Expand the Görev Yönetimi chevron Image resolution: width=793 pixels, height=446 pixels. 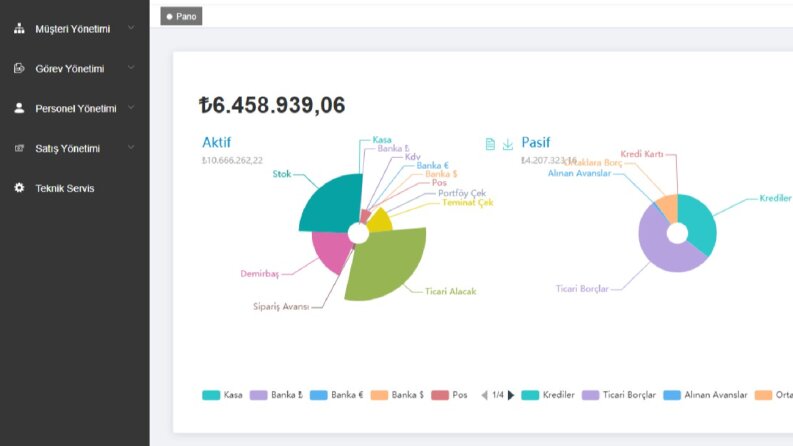[x=131, y=67]
